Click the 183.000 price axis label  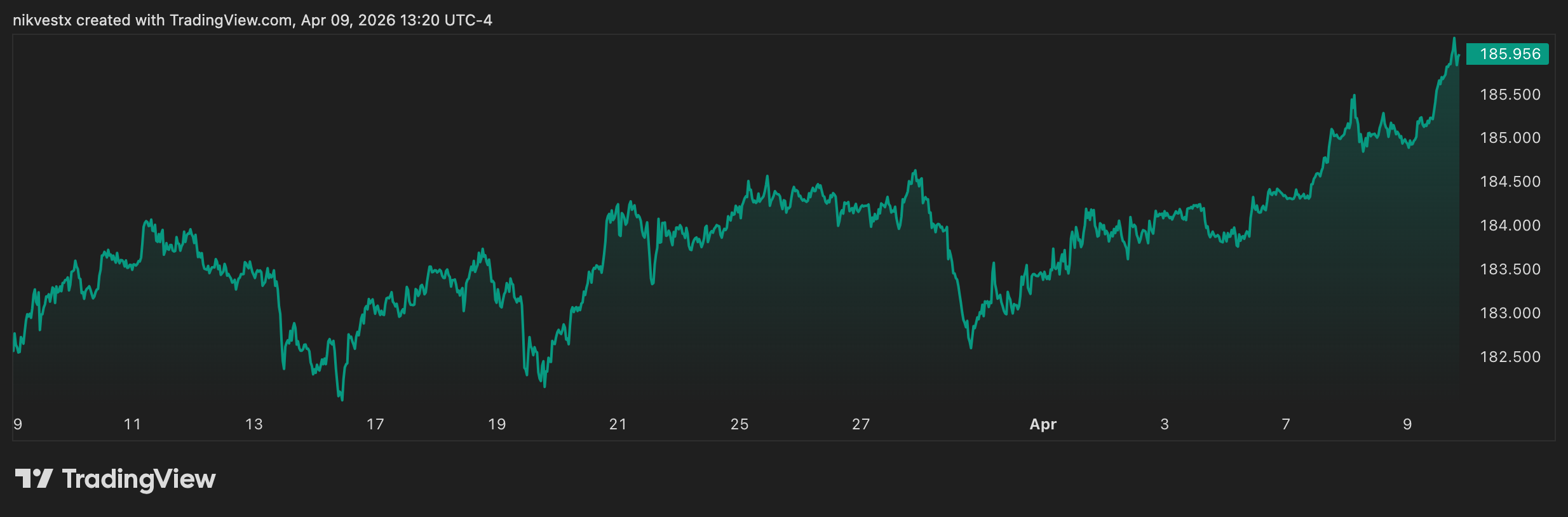tap(1510, 313)
